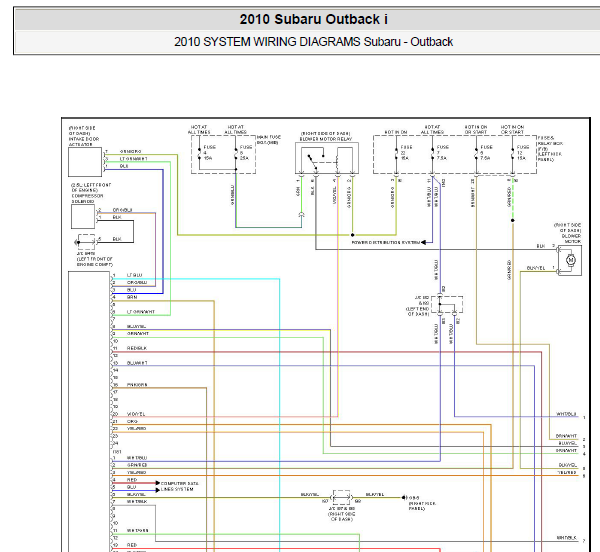Click the GRN/BLU wire label below Fuse 6

tap(232, 195)
